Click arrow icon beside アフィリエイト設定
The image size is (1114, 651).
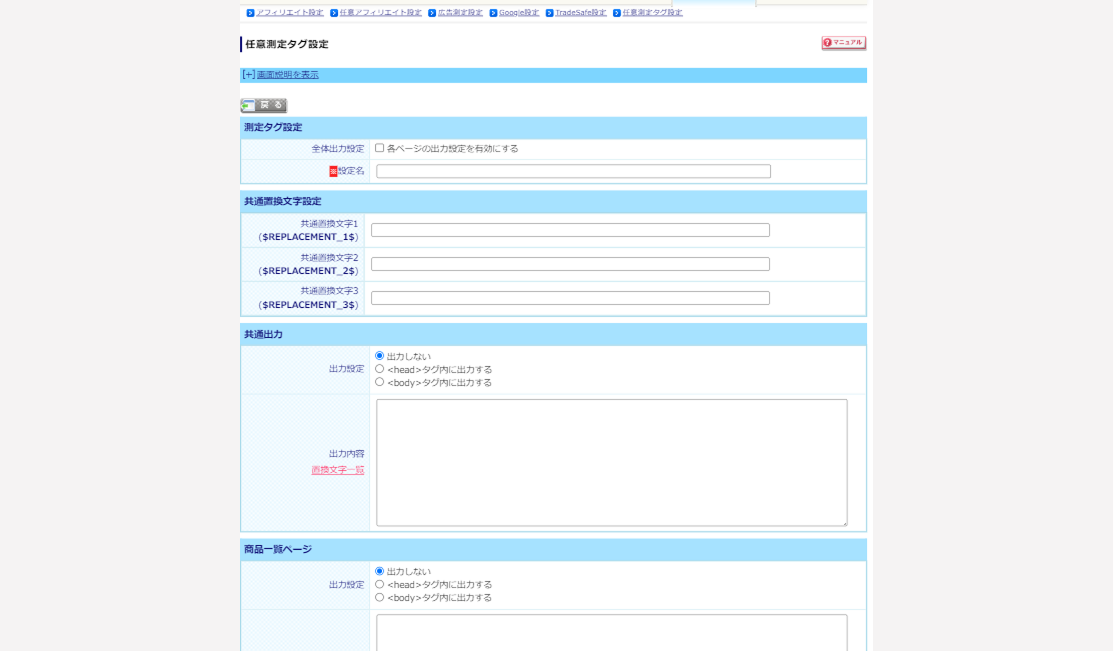tap(251, 13)
